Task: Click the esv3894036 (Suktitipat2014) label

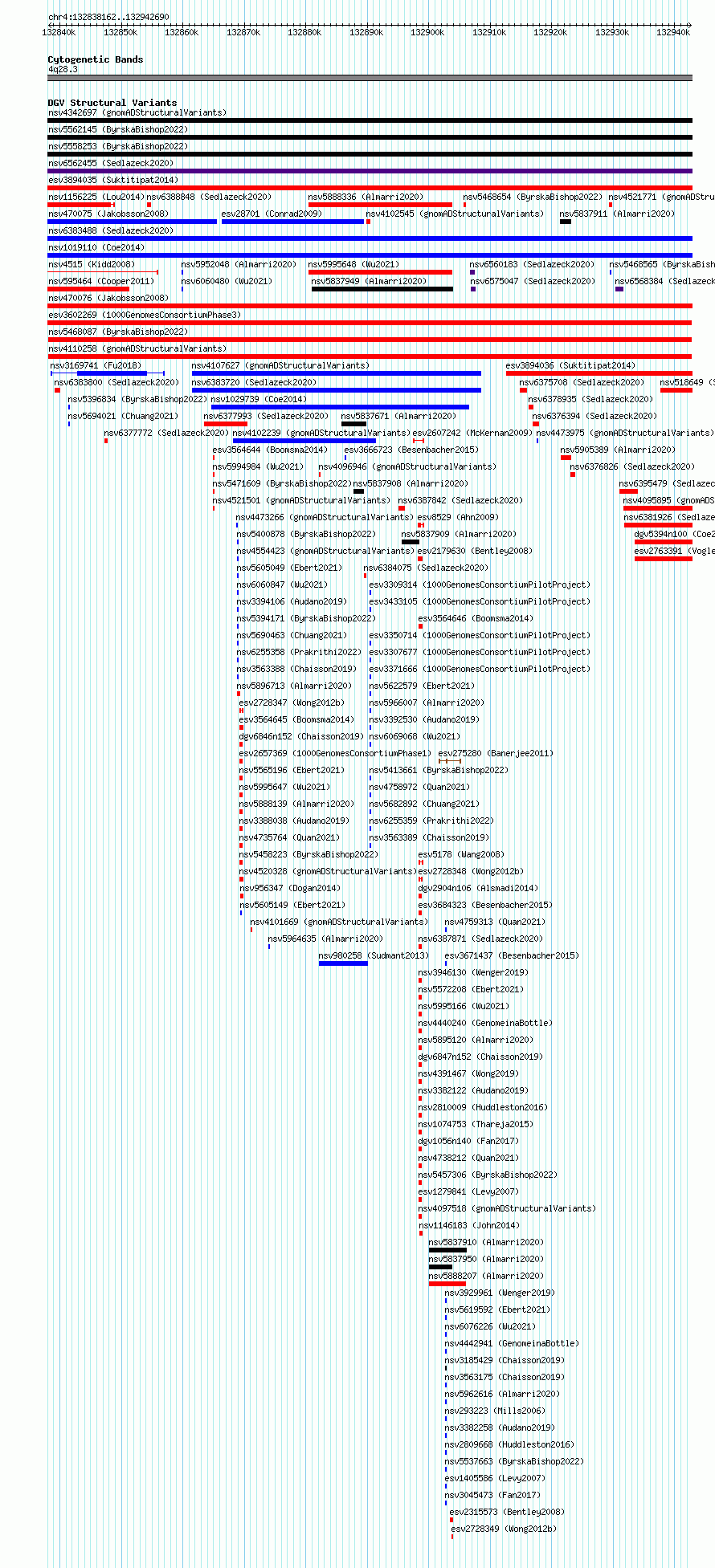Action: coord(570,365)
